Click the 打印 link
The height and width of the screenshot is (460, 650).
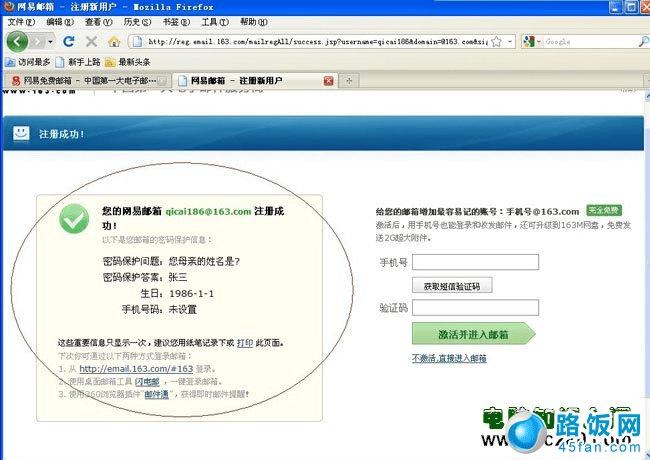(x=245, y=343)
